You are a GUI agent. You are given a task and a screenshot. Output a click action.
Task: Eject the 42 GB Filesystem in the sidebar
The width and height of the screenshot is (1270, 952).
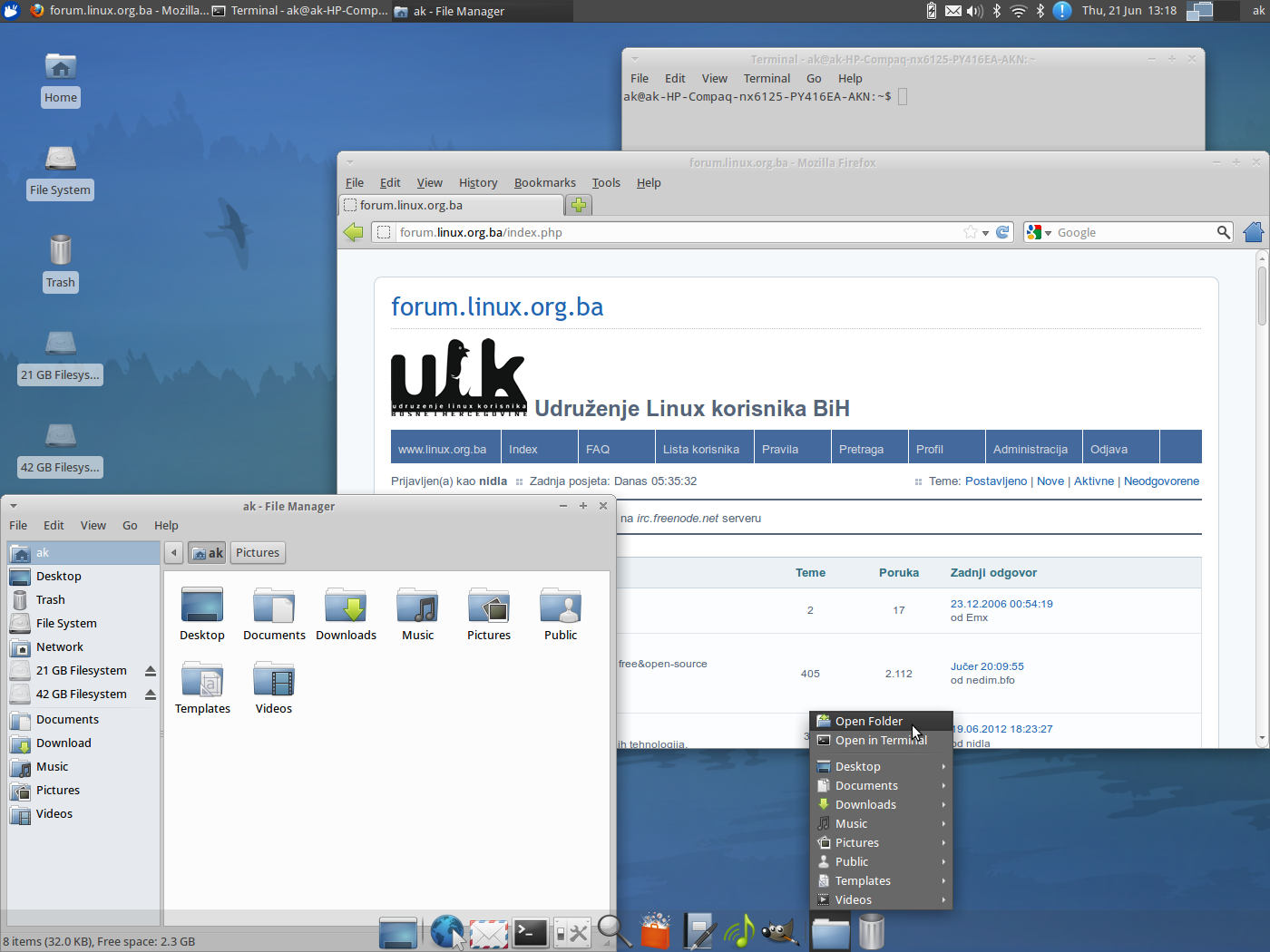tap(151, 695)
